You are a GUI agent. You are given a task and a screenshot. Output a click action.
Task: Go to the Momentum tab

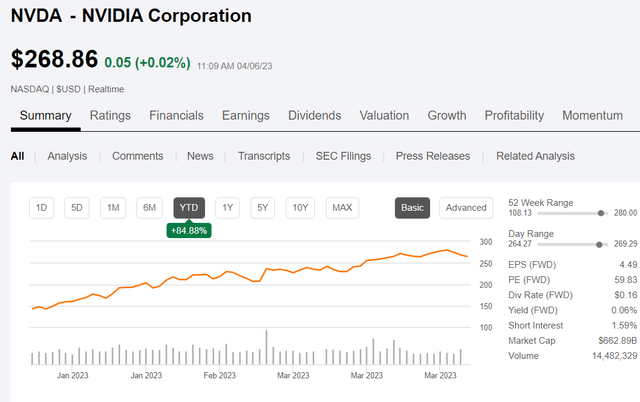(593, 115)
